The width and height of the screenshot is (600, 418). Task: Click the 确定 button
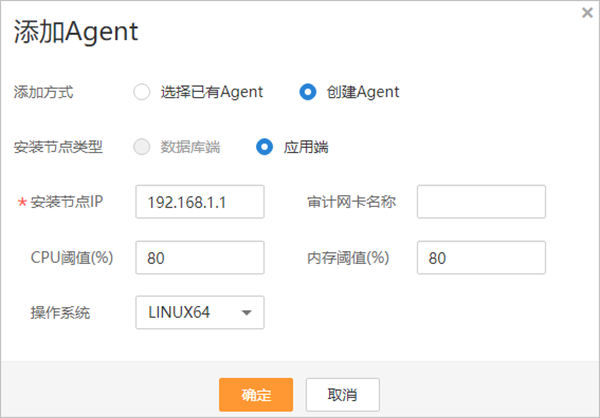[x=256, y=394]
